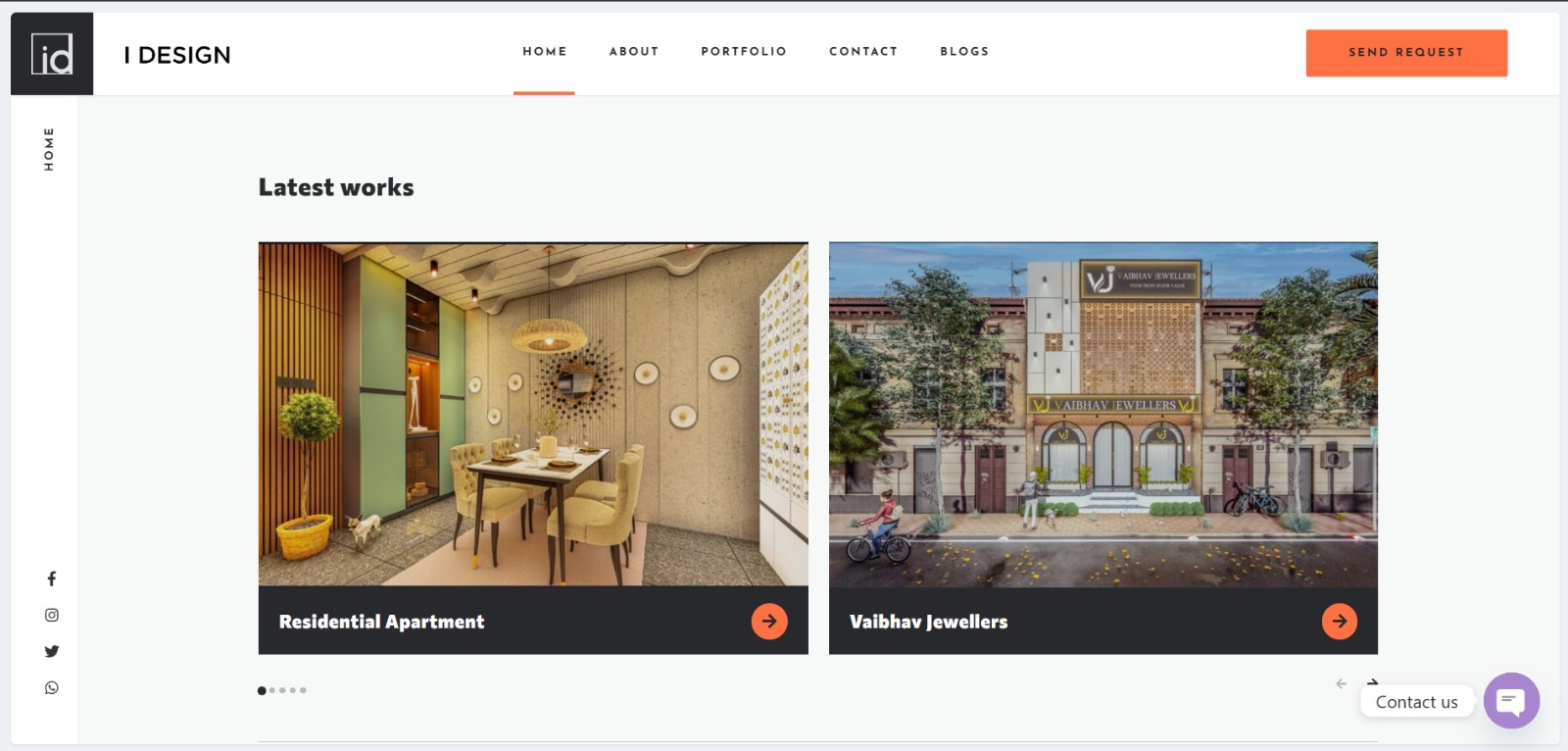Go to next slide arrow
This screenshot has height=751, width=1568.
click(x=1372, y=682)
